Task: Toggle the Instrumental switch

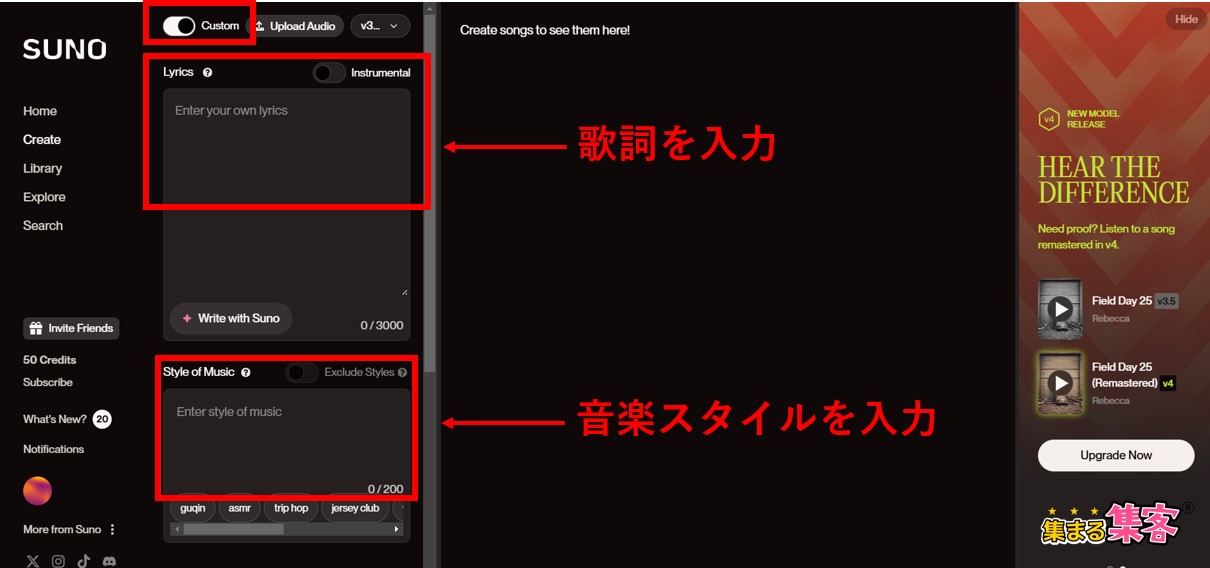Action: tap(329, 73)
